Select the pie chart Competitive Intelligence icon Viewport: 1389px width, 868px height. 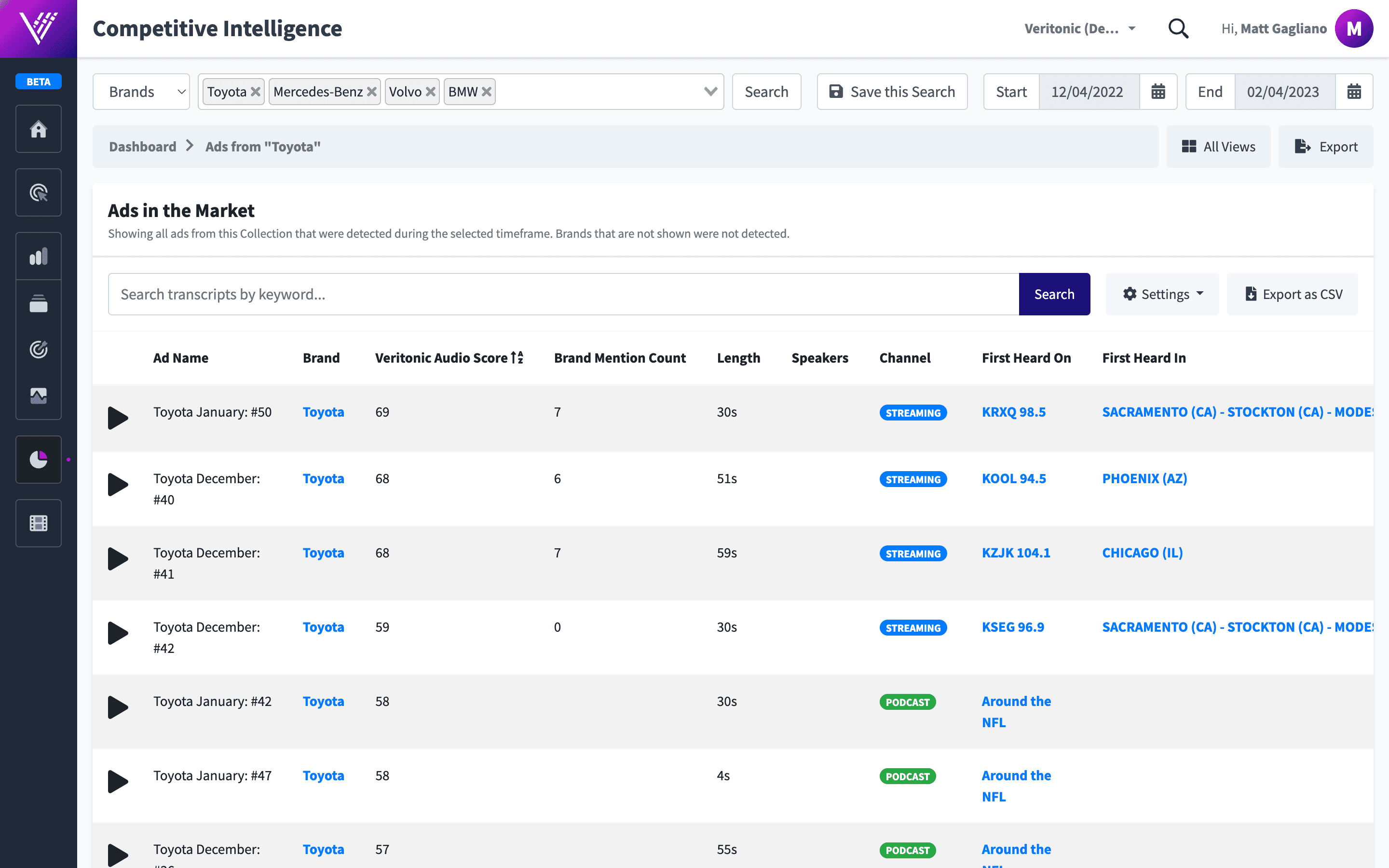[39, 459]
